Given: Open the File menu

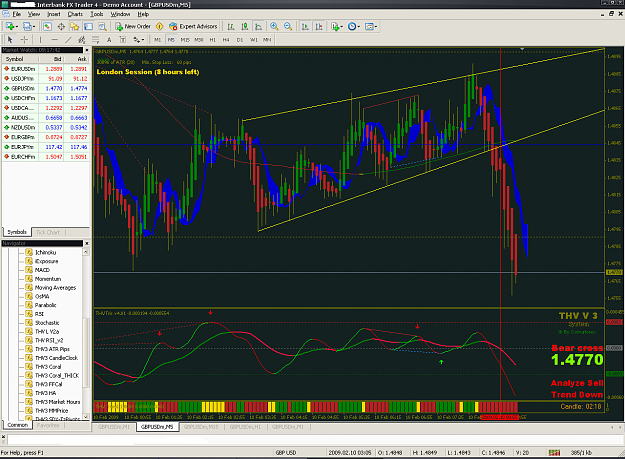Looking at the screenshot, I should click(x=16, y=14).
